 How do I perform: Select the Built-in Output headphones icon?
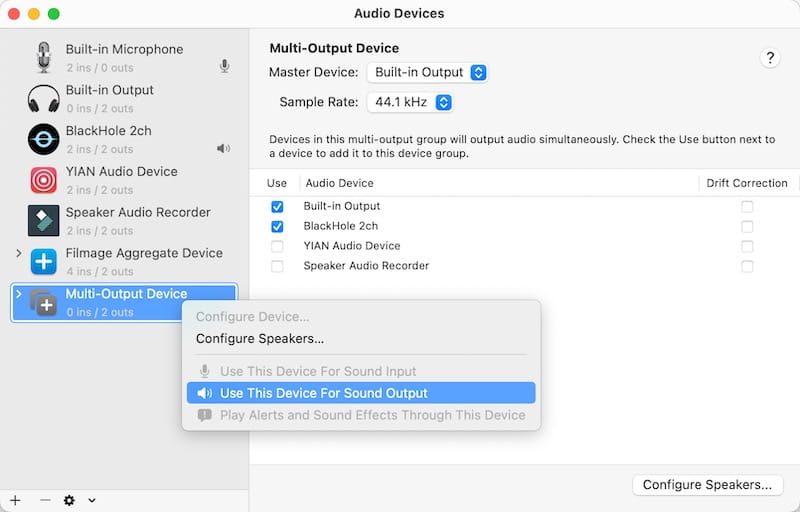coord(43,98)
